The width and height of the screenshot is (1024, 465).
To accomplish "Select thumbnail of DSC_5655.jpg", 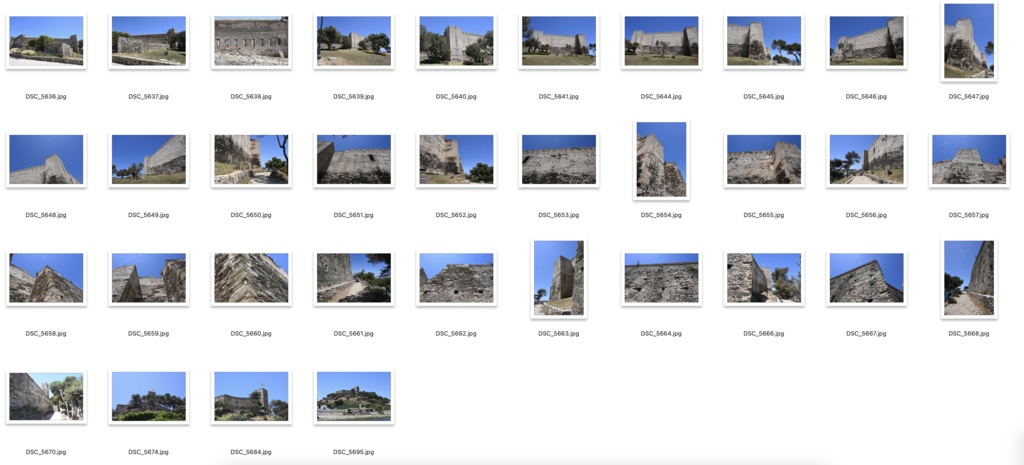I will [764, 159].
